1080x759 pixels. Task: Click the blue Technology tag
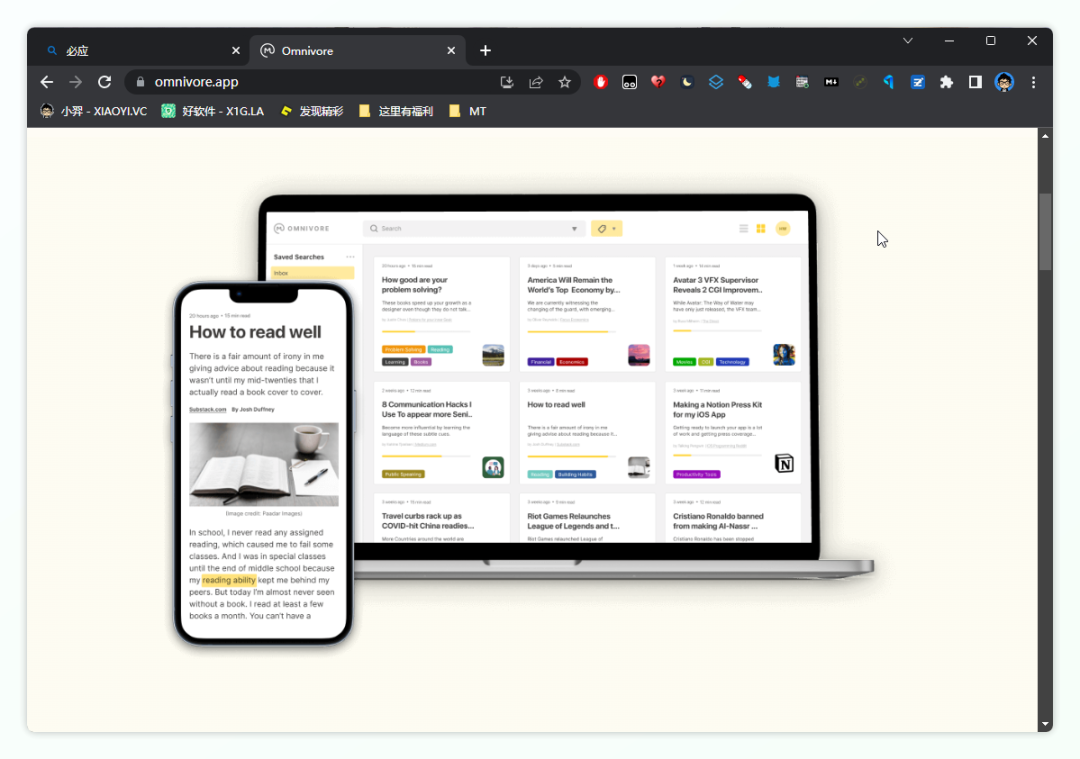click(732, 362)
